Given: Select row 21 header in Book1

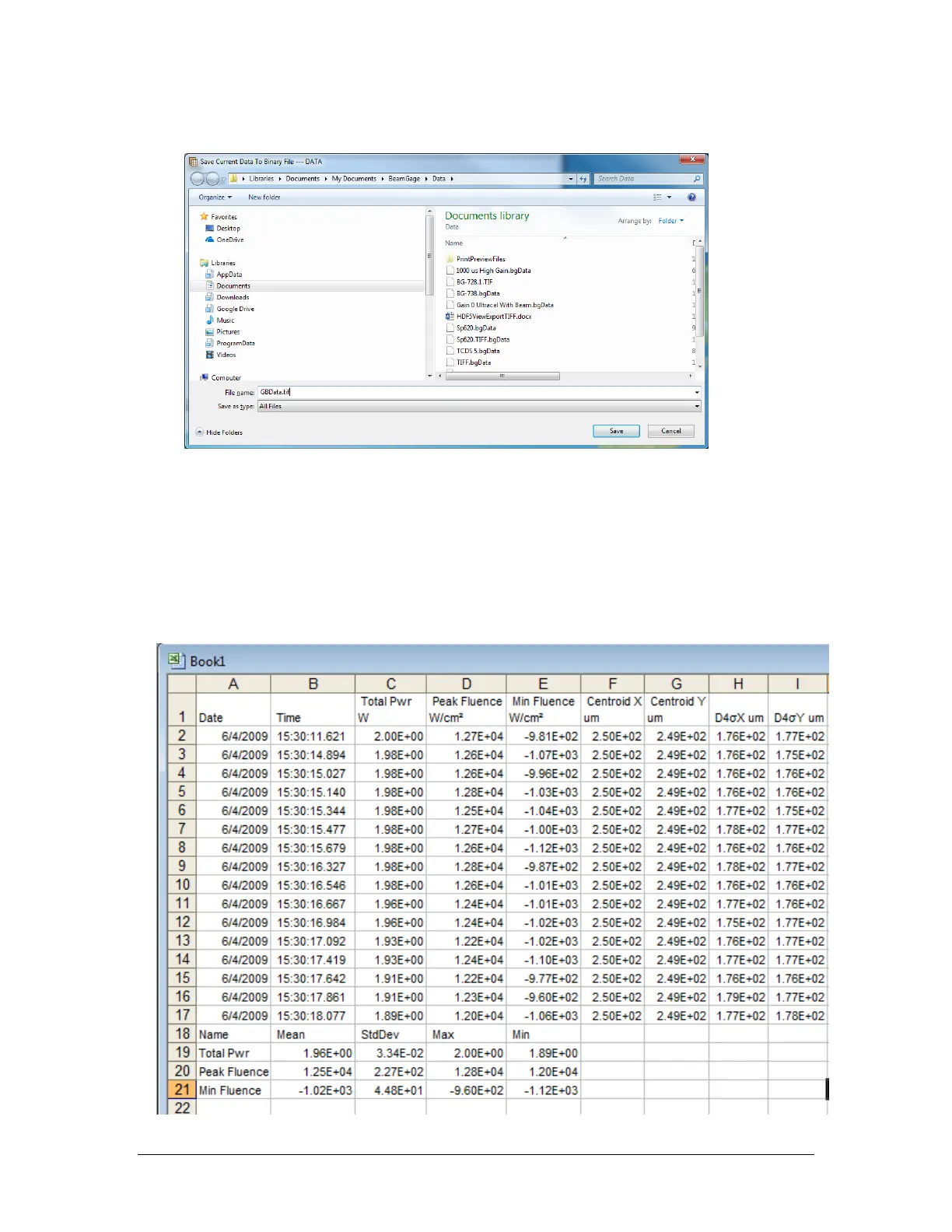Looking at the screenshot, I should (182, 1090).
